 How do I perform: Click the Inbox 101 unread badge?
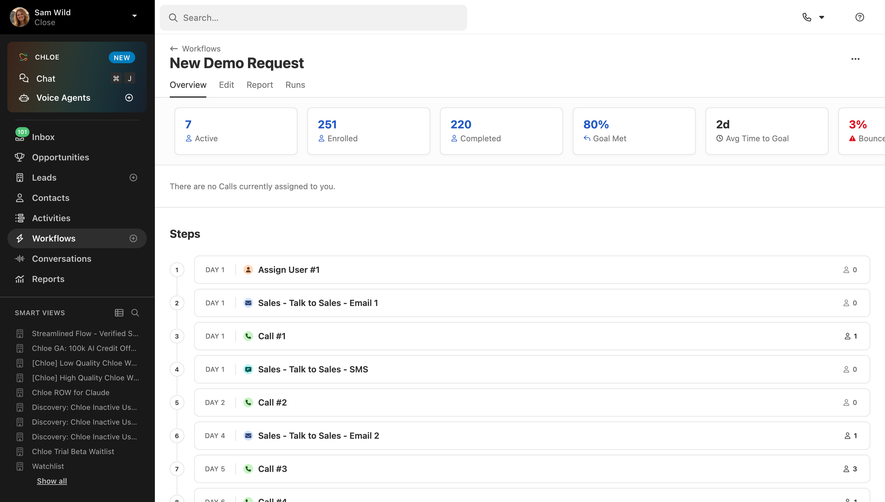pyautogui.click(x=22, y=132)
